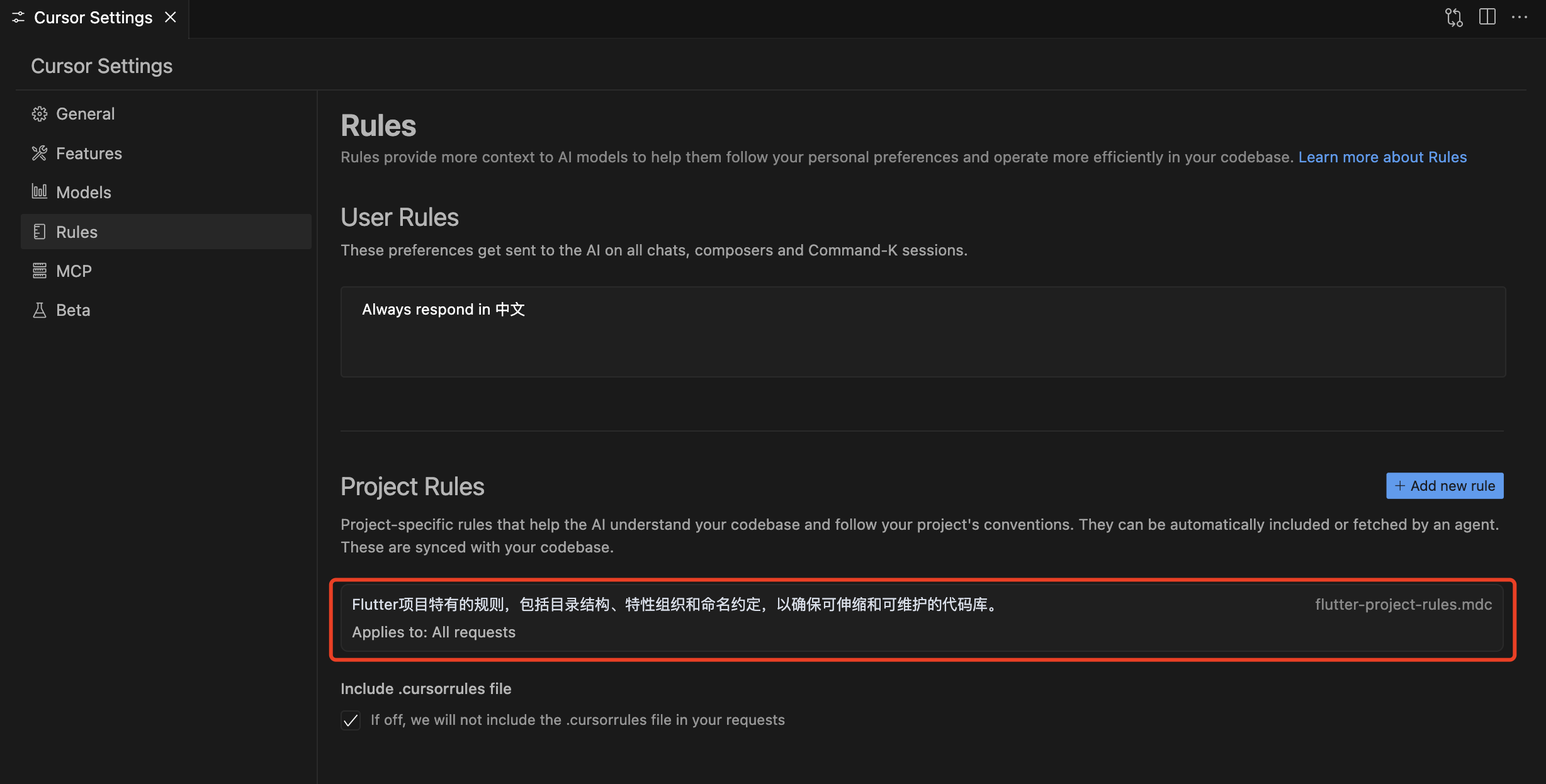The height and width of the screenshot is (784, 1546).
Task: Toggle the split editor layout icon
Action: tap(1487, 18)
